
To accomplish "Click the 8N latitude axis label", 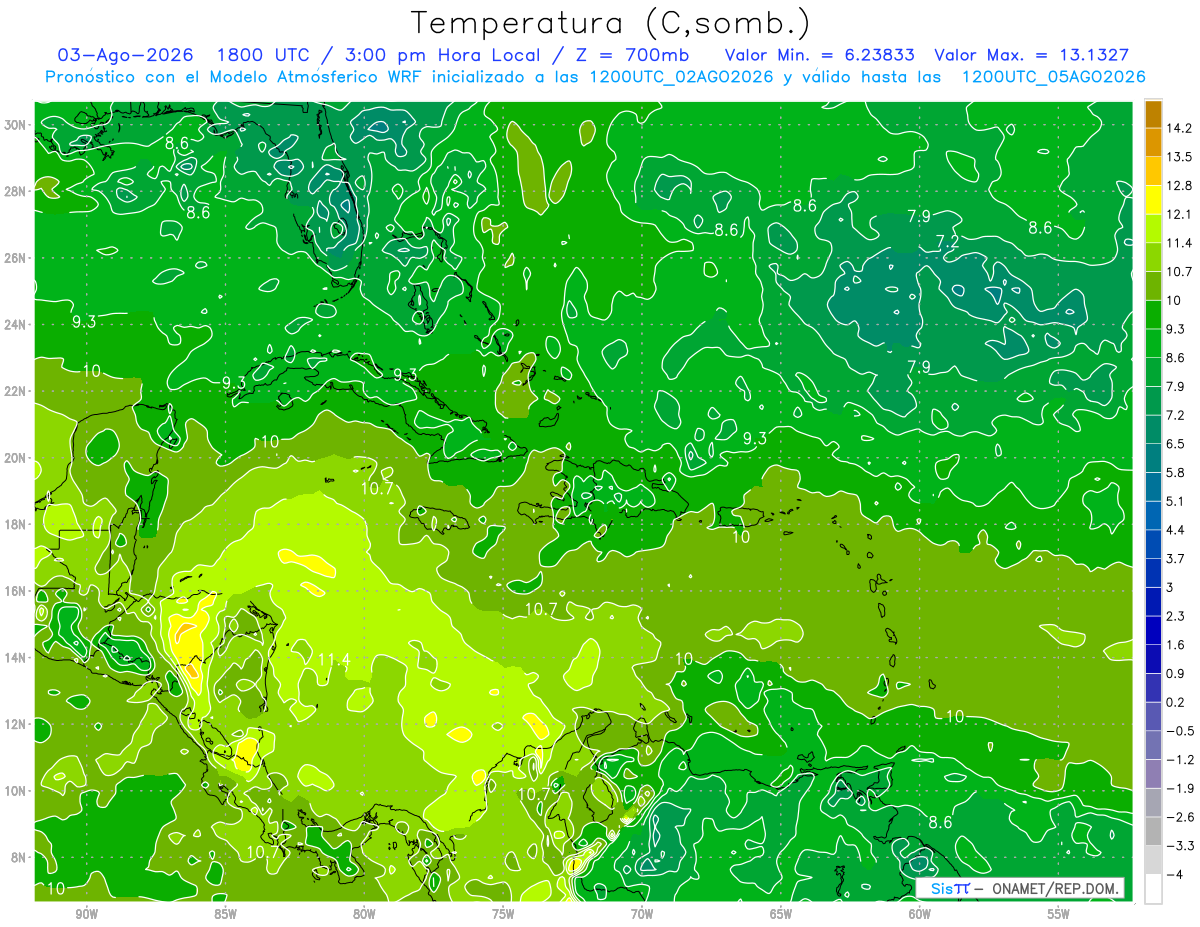I will (x=18, y=857).
